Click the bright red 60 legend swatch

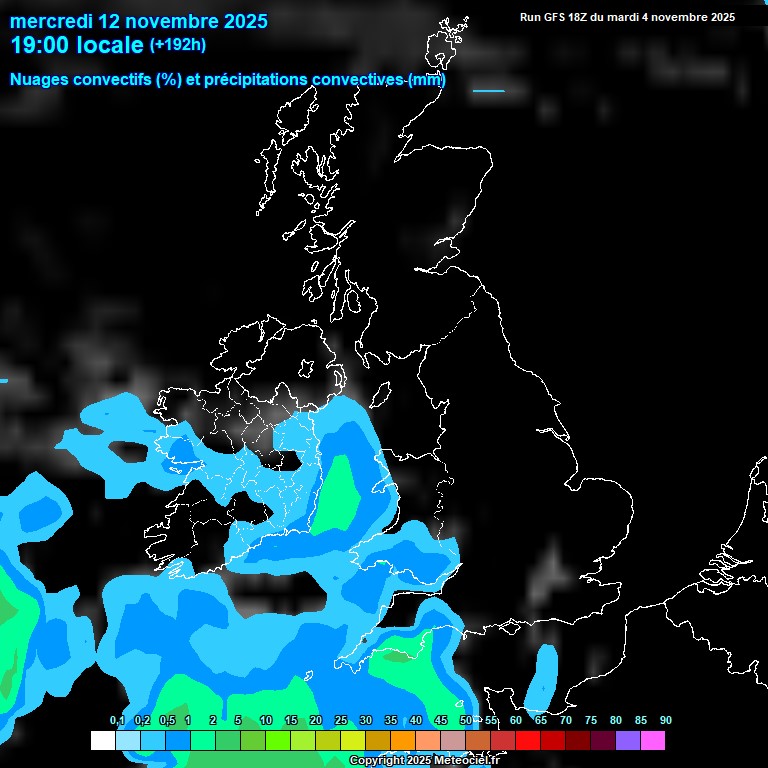528,741
